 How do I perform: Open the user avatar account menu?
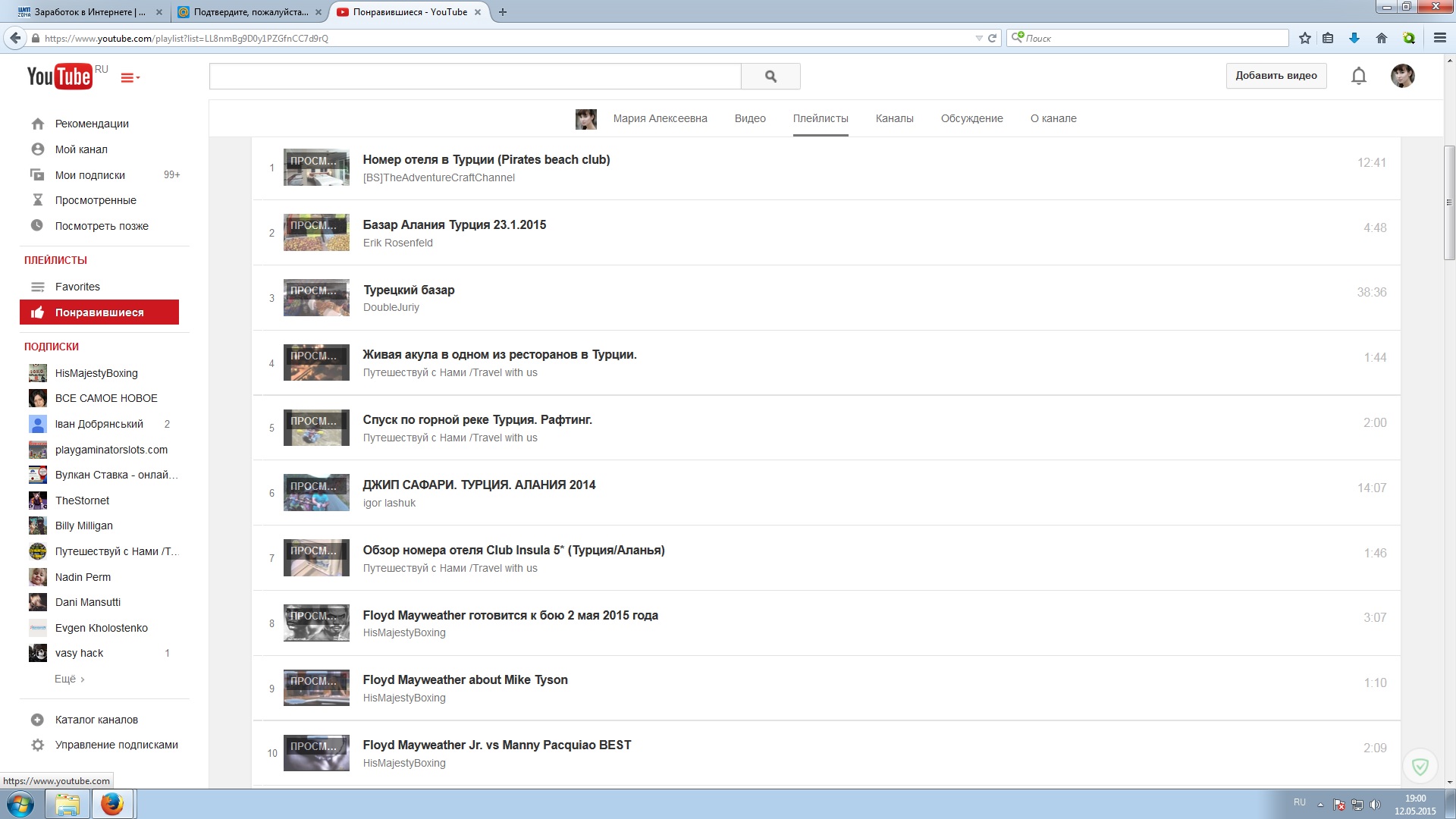tap(1402, 76)
